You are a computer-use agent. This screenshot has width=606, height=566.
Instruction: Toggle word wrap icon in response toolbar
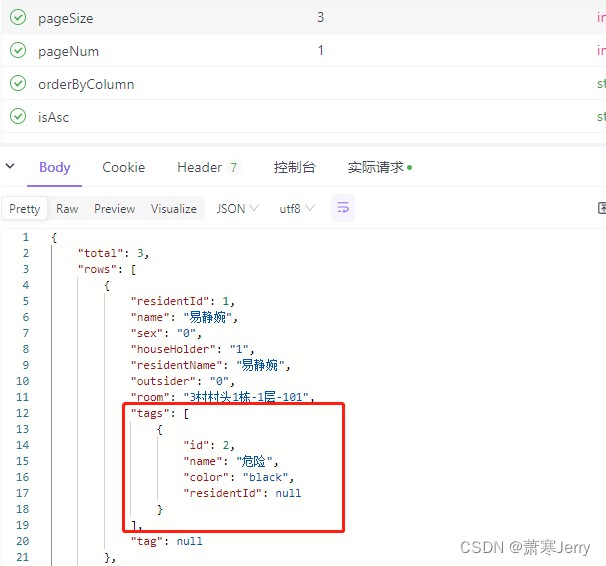click(x=343, y=208)
